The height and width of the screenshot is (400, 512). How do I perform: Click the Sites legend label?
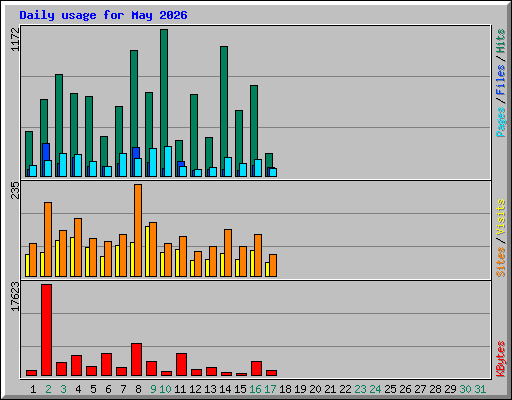coord(500,262)
